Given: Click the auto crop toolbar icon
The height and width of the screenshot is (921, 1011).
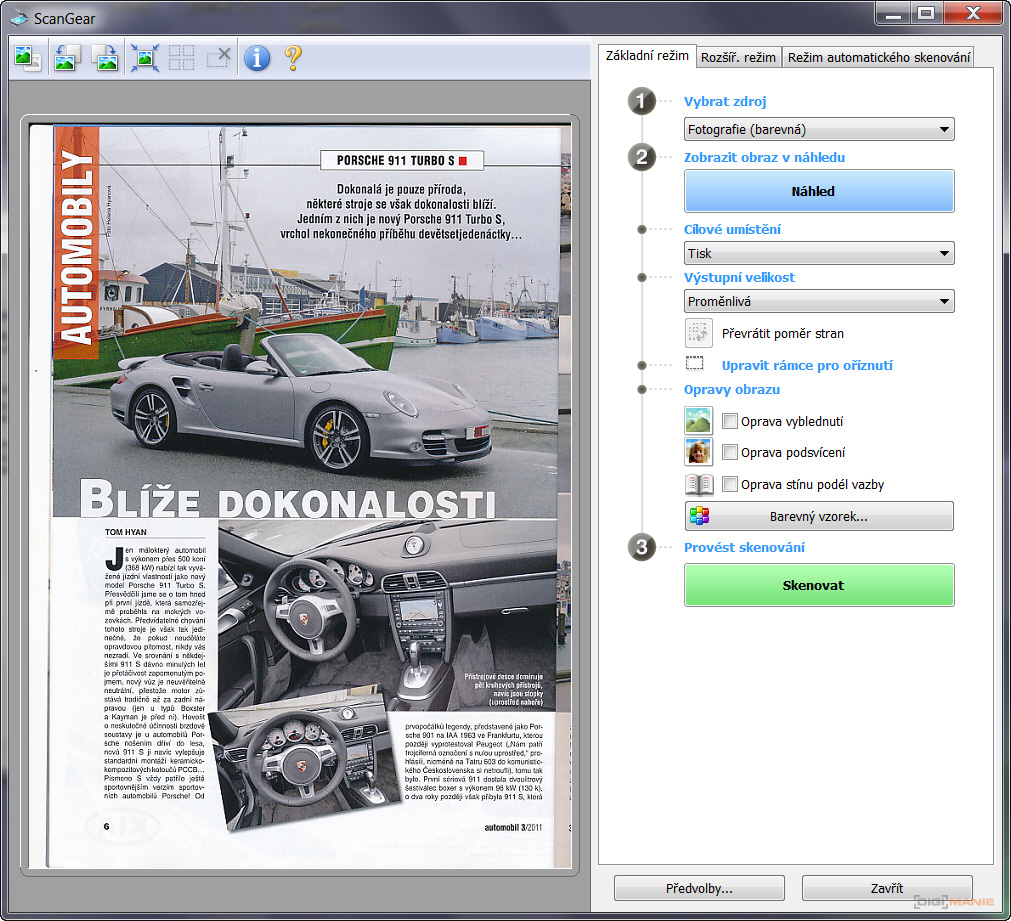Looking at the screenshot, I should (x=144, y=59).
